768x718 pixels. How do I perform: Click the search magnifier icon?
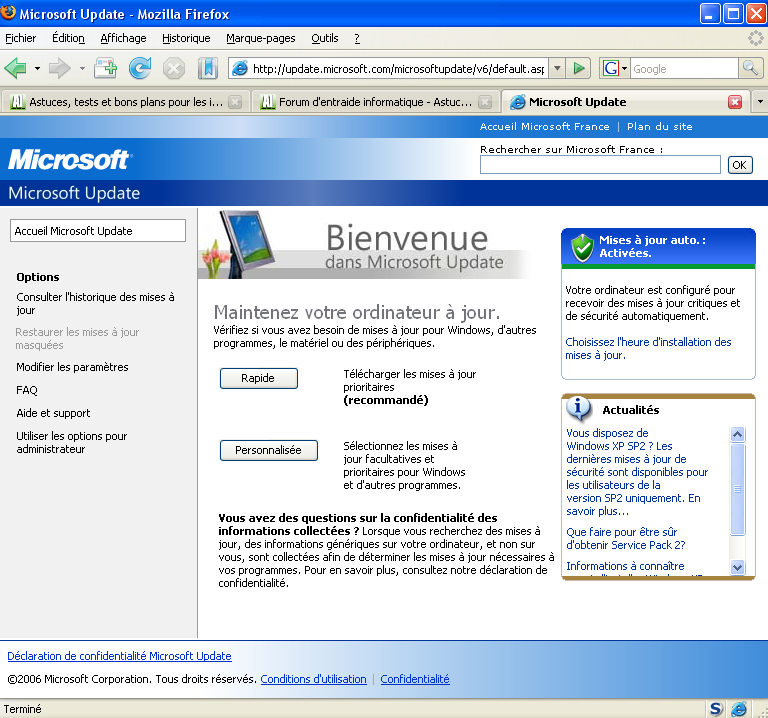coord(750,68)
